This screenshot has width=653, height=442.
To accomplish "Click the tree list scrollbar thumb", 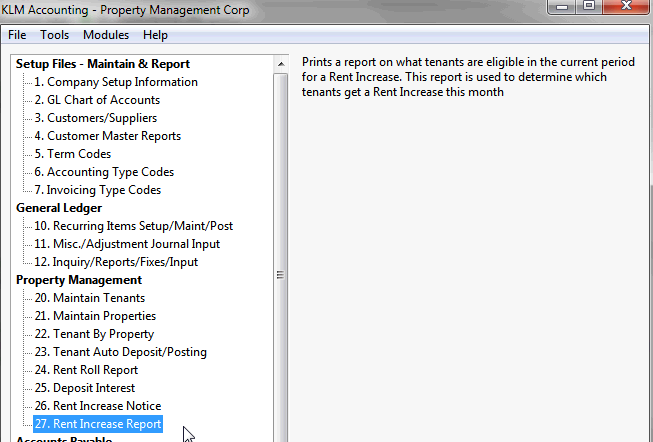I will tap(281, 257).
